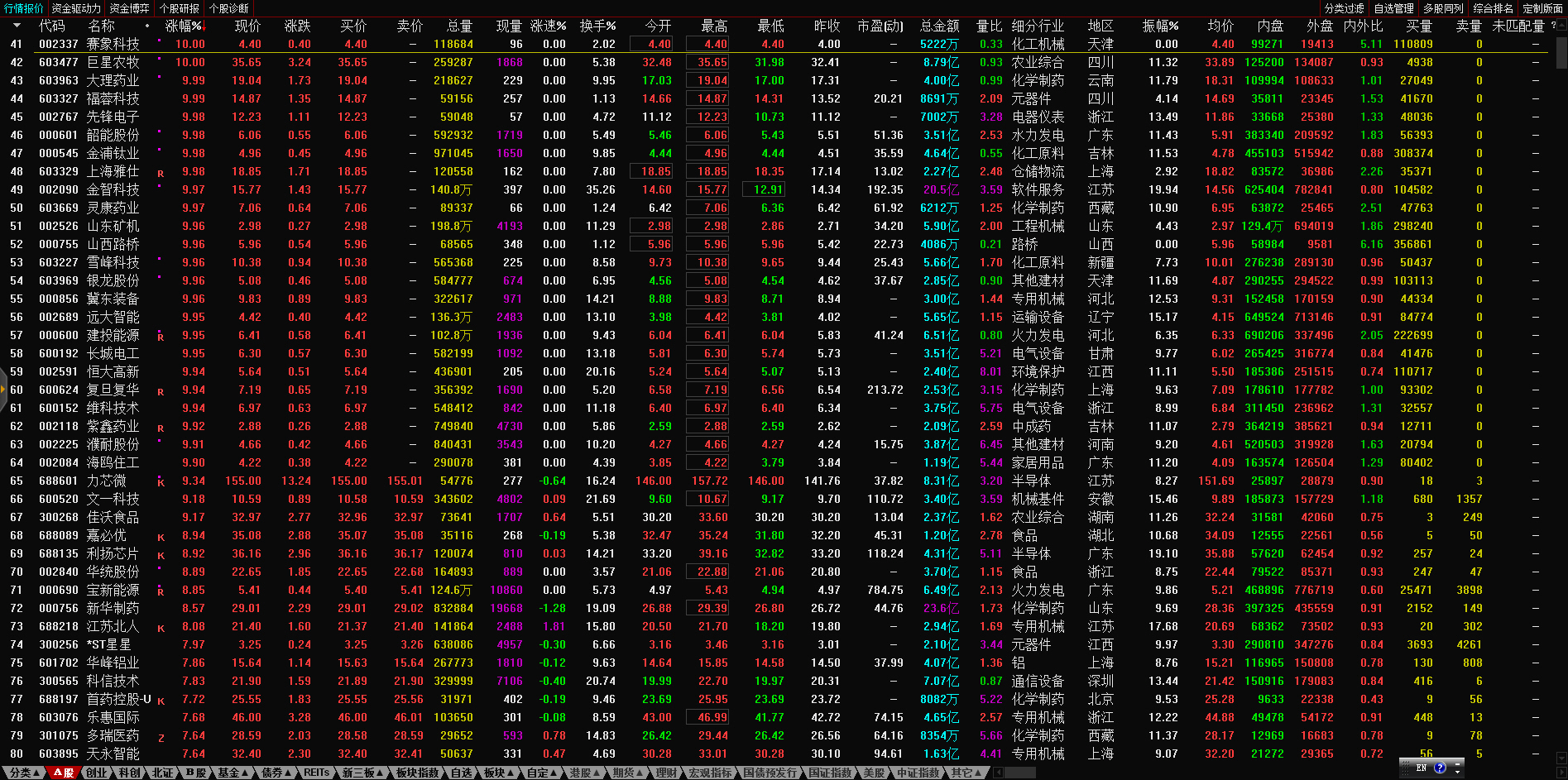Click the question mark icon after 未匹配量
This screenshot has width=1568, height=780.
[x=1553, y=26]
